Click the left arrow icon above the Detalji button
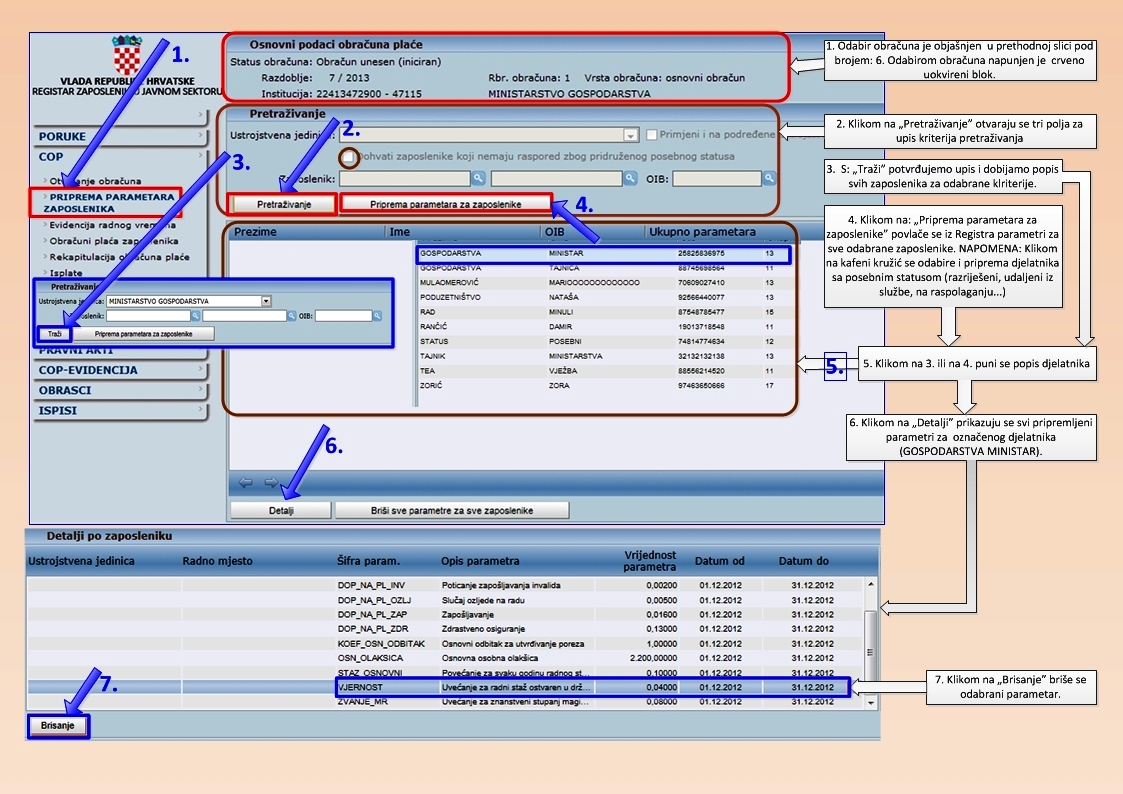The image size is (1123, 794). 245,483
